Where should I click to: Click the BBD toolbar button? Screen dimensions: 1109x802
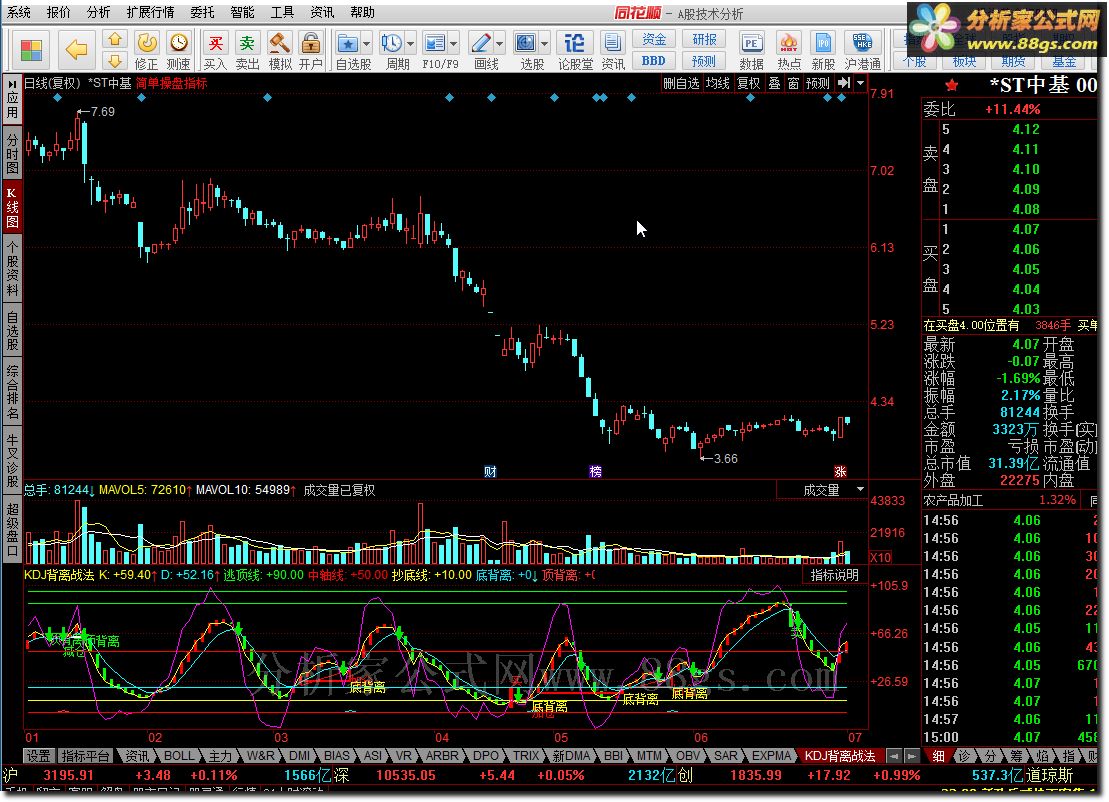pos(654,61)
